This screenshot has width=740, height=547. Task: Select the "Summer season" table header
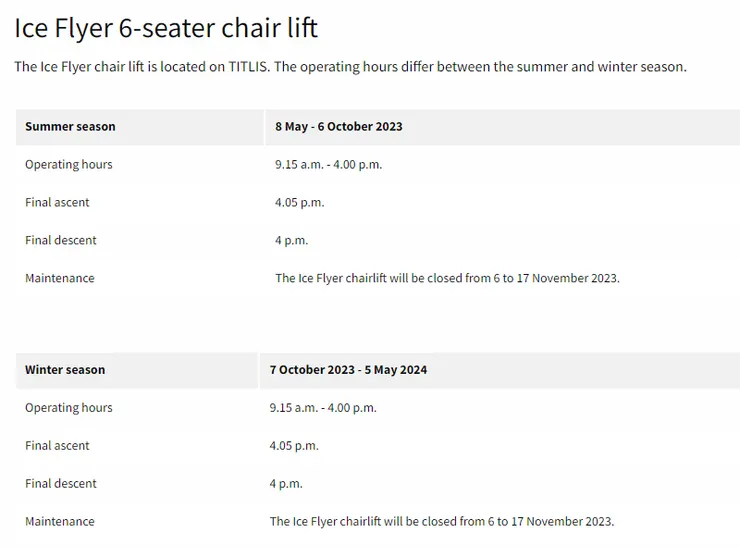pos(70,127)
